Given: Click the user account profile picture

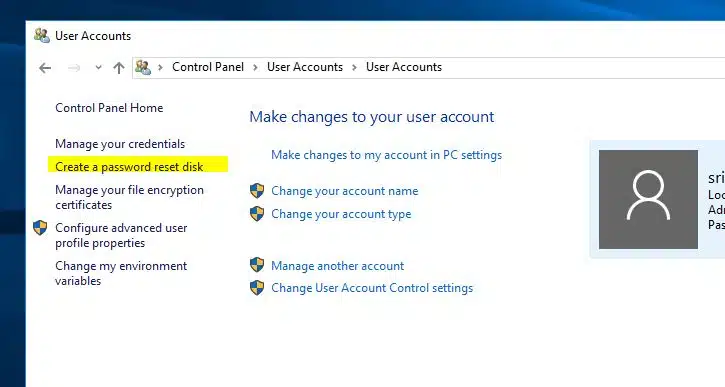Looking at the screenshot, I should click(648, 199).
